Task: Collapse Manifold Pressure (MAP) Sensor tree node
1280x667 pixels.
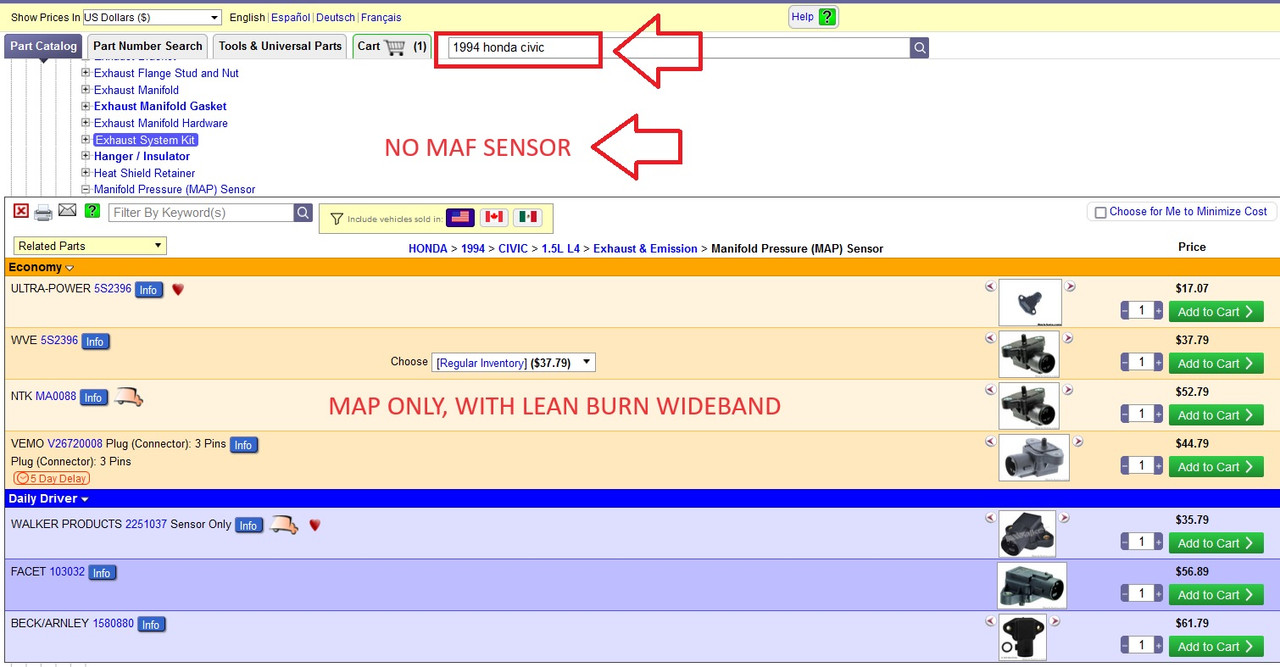Action: pyautogui.click(x=85, y=189)
